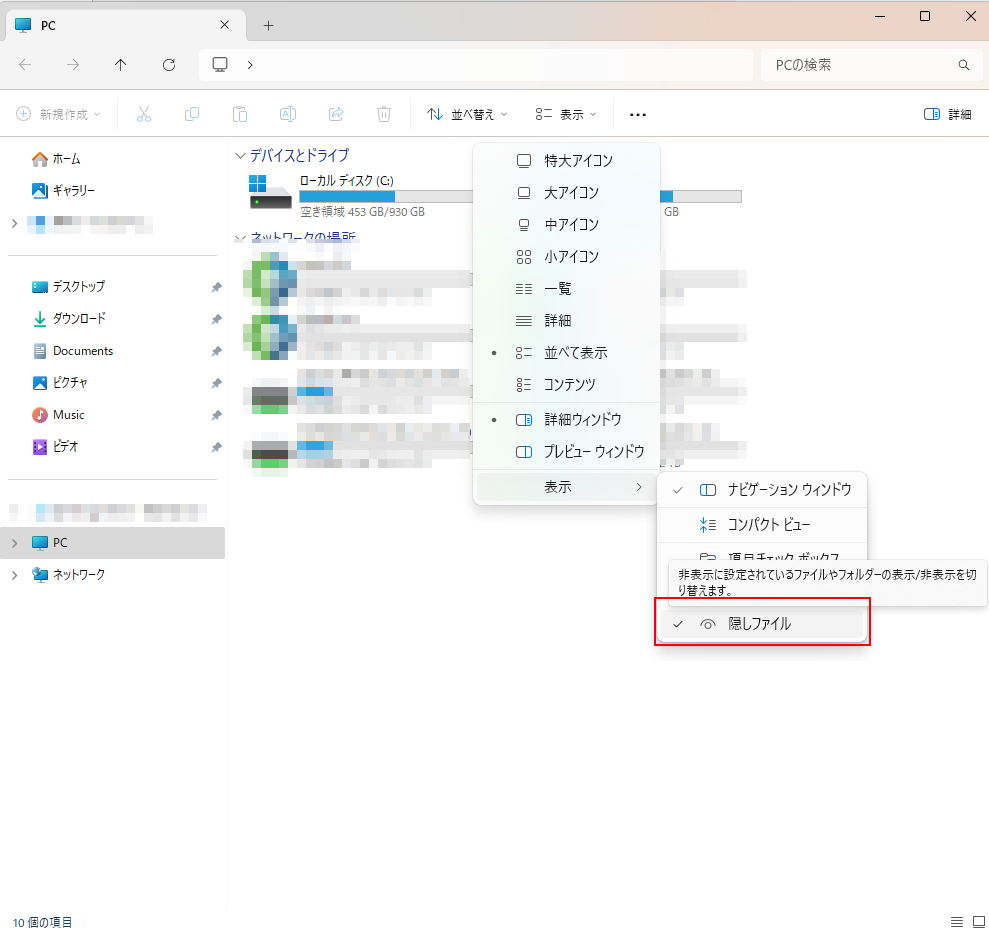Click the Refresh icon in navigation bar
Image resolution: width=989 pixels, height=930 pixels.
pyautogui.click(x=169, y=65)
